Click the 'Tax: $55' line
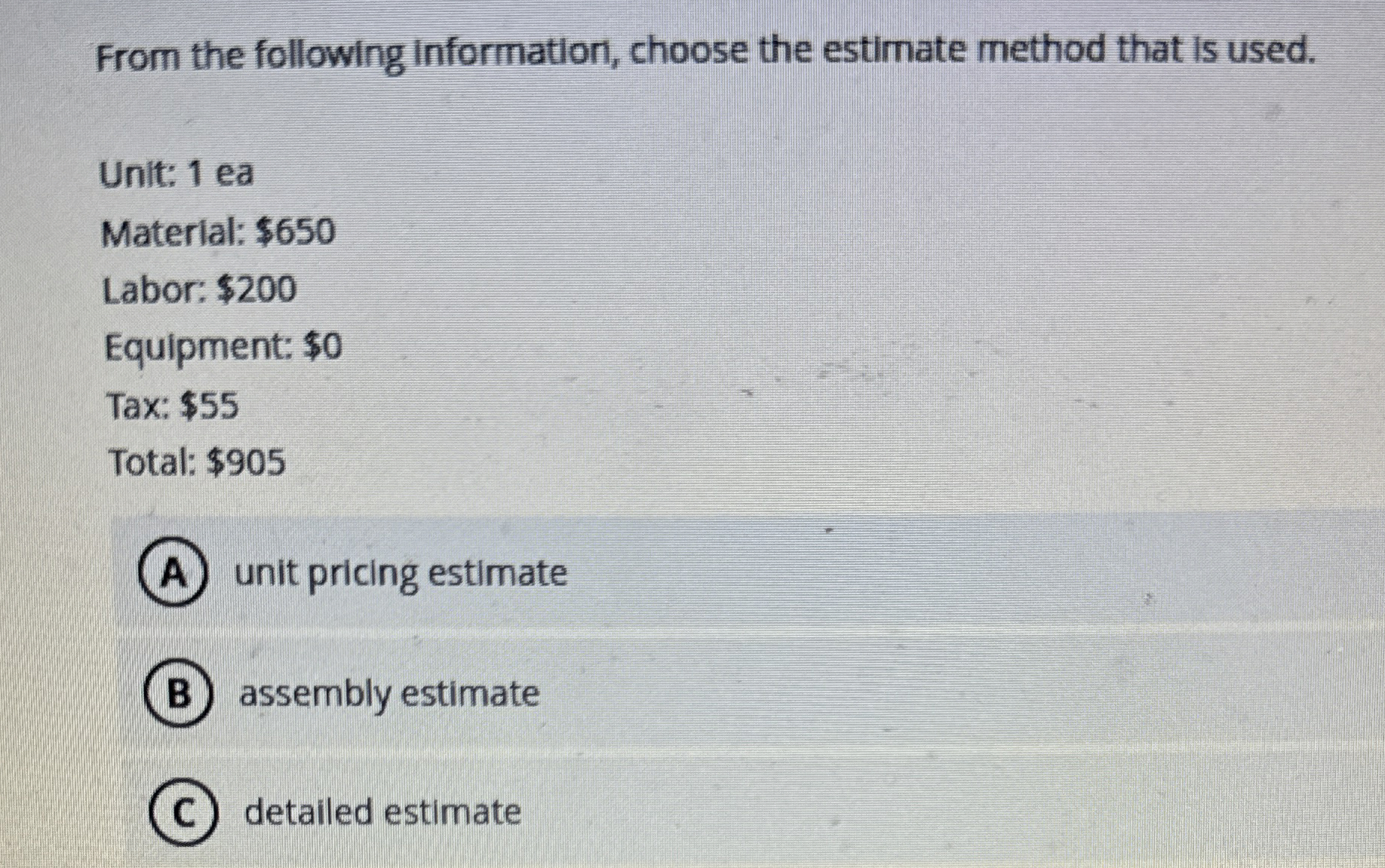Viewport: 1385px width, 868px height. click(173, 406)
